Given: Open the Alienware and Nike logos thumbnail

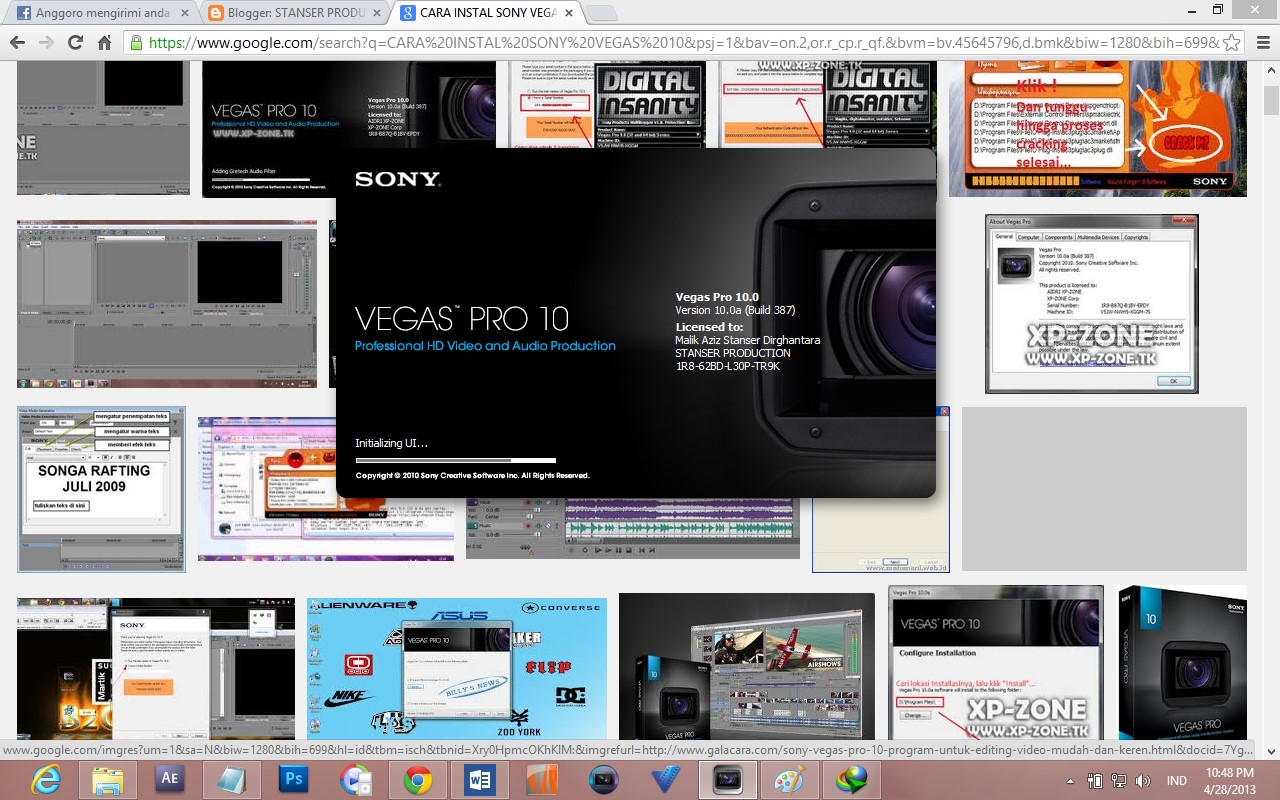Looking at the screenshot, I should tap(457, 668).
